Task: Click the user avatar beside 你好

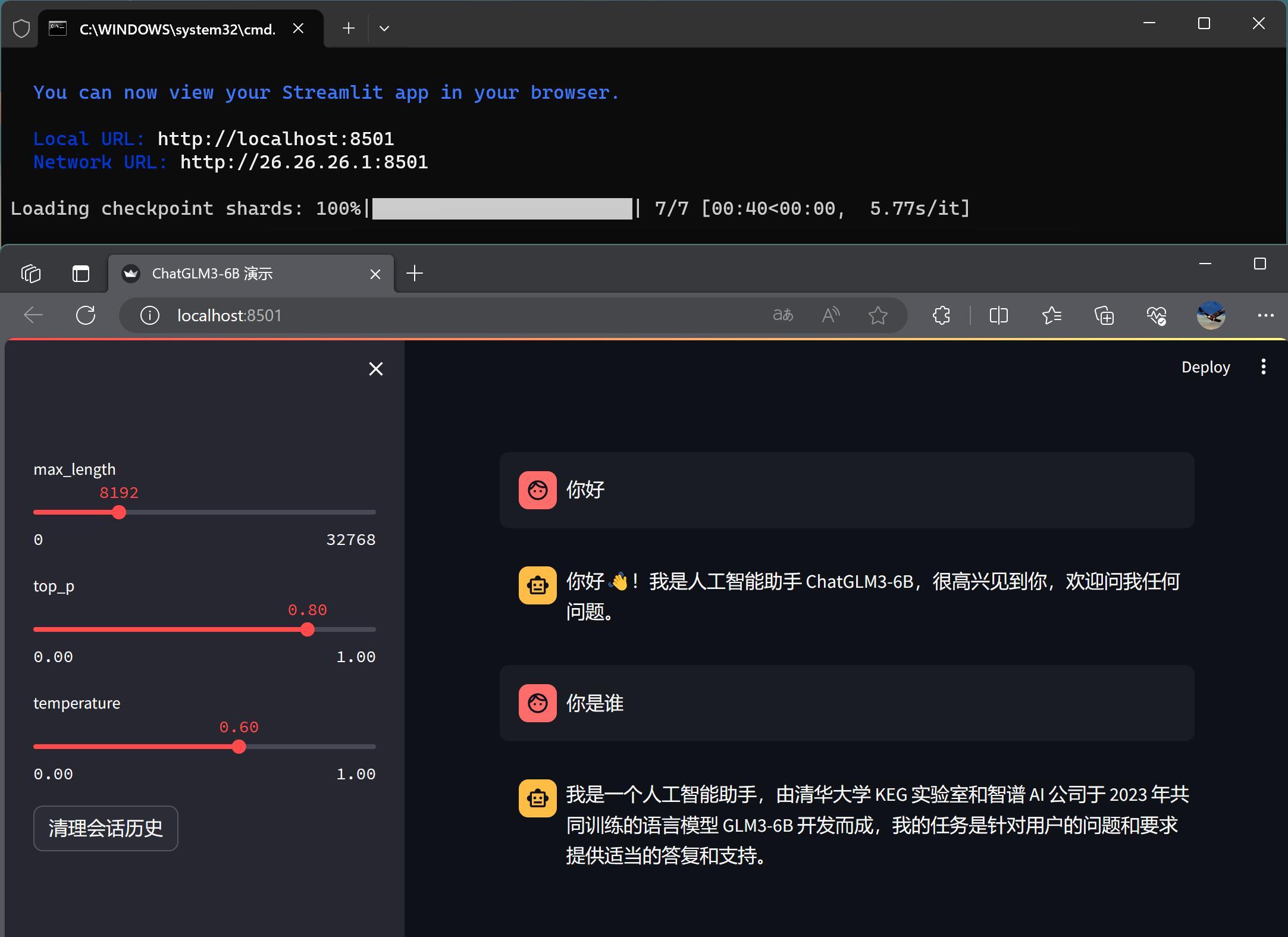Action: pyautogui.click(x=538, y=490)
